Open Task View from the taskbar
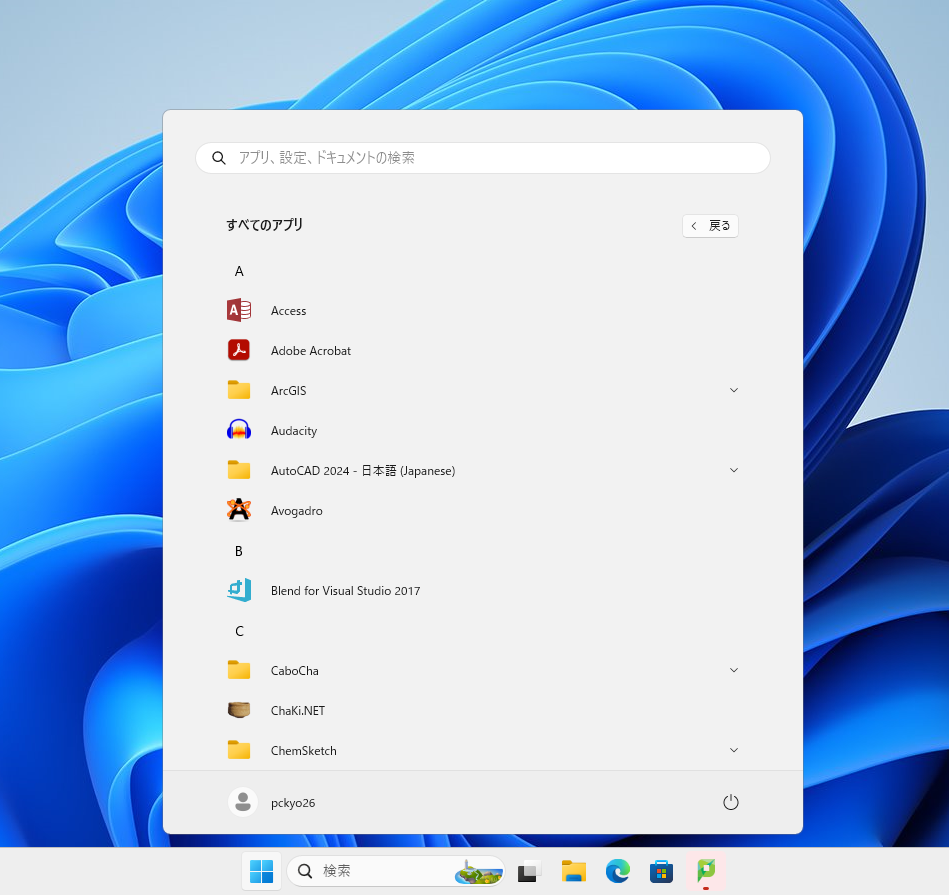949x895 pixels. pyautogui.click(x=528, y=871)
